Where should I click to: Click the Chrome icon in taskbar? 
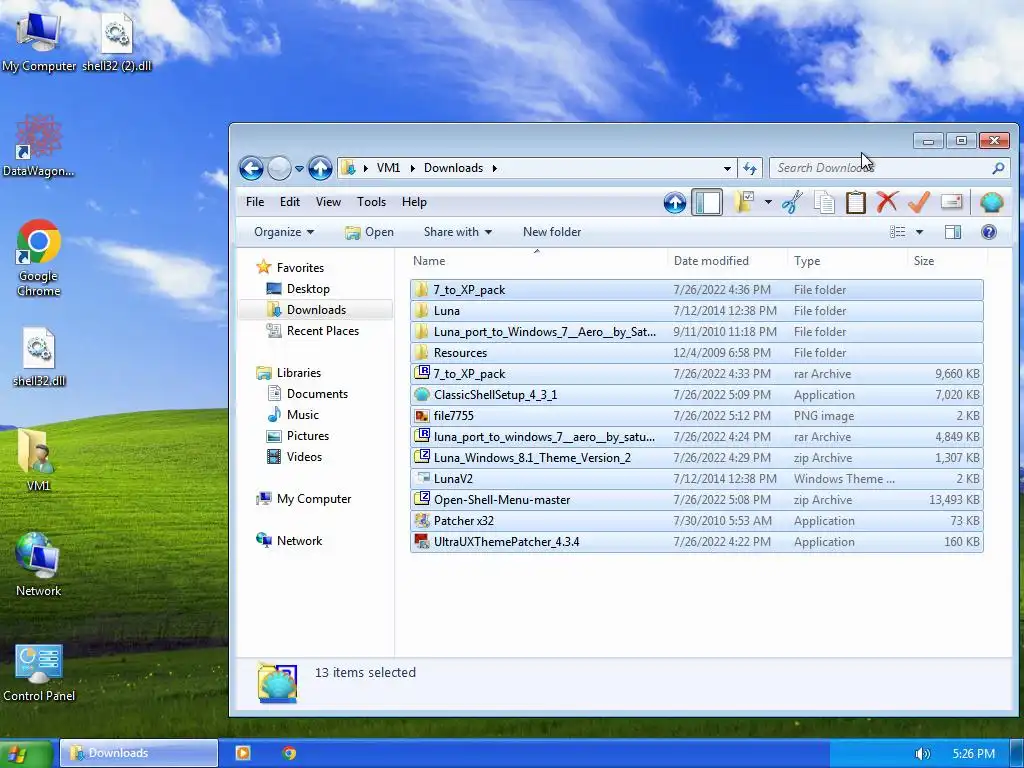tap(289, 753)
